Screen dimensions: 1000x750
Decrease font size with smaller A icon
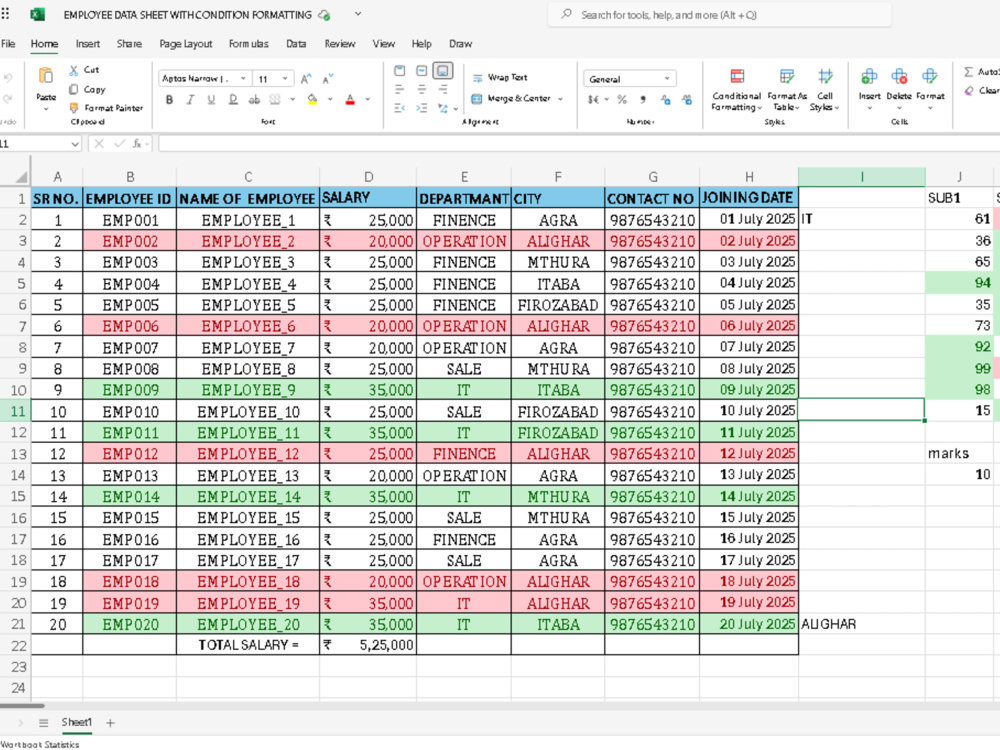click(328, 79)
